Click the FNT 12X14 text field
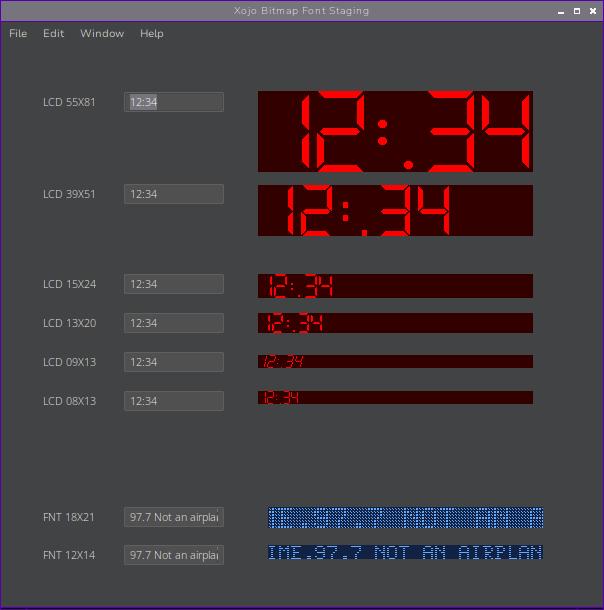 (x=174, y=555)
